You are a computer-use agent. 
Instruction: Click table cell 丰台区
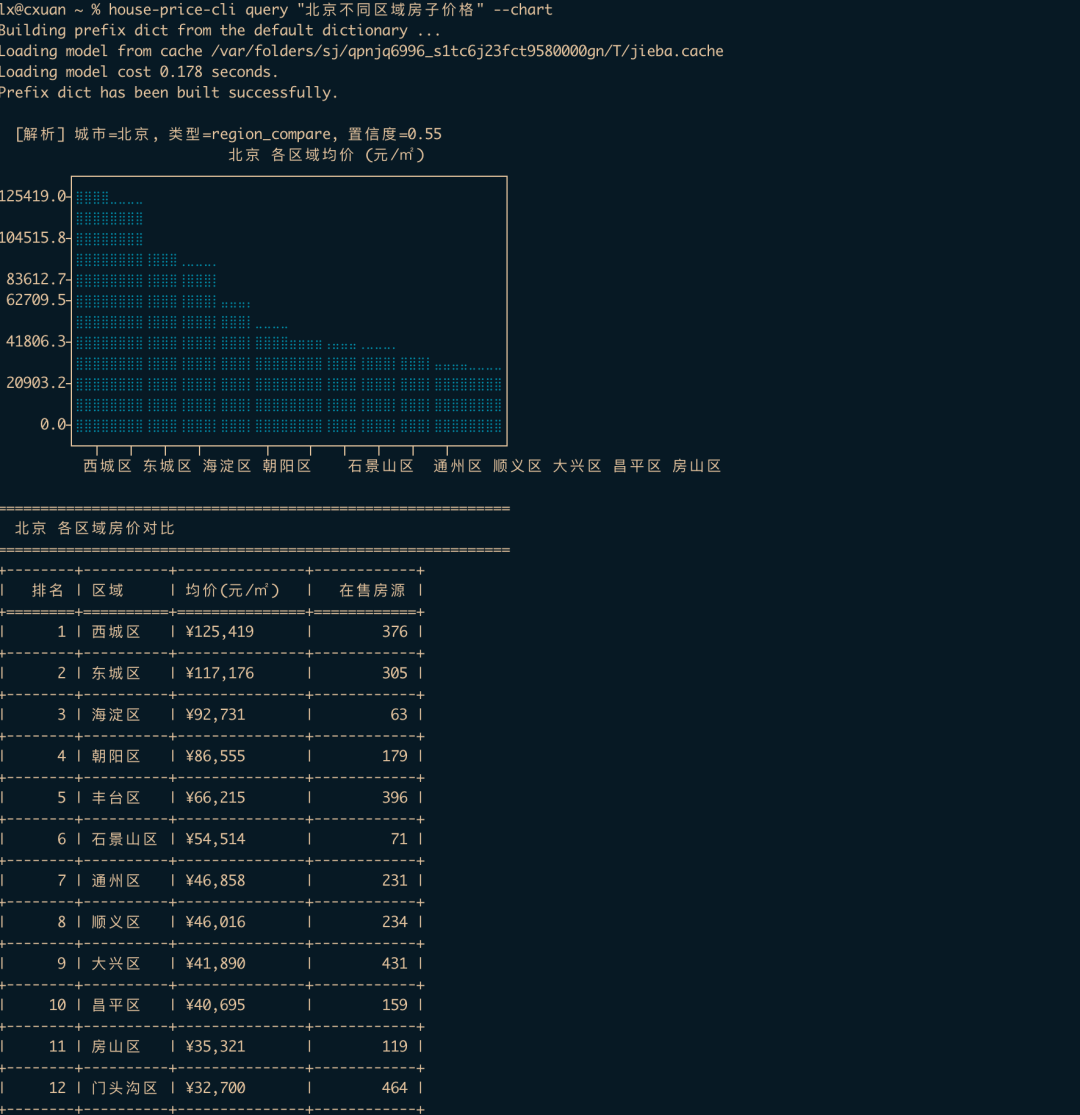(116, 798)
